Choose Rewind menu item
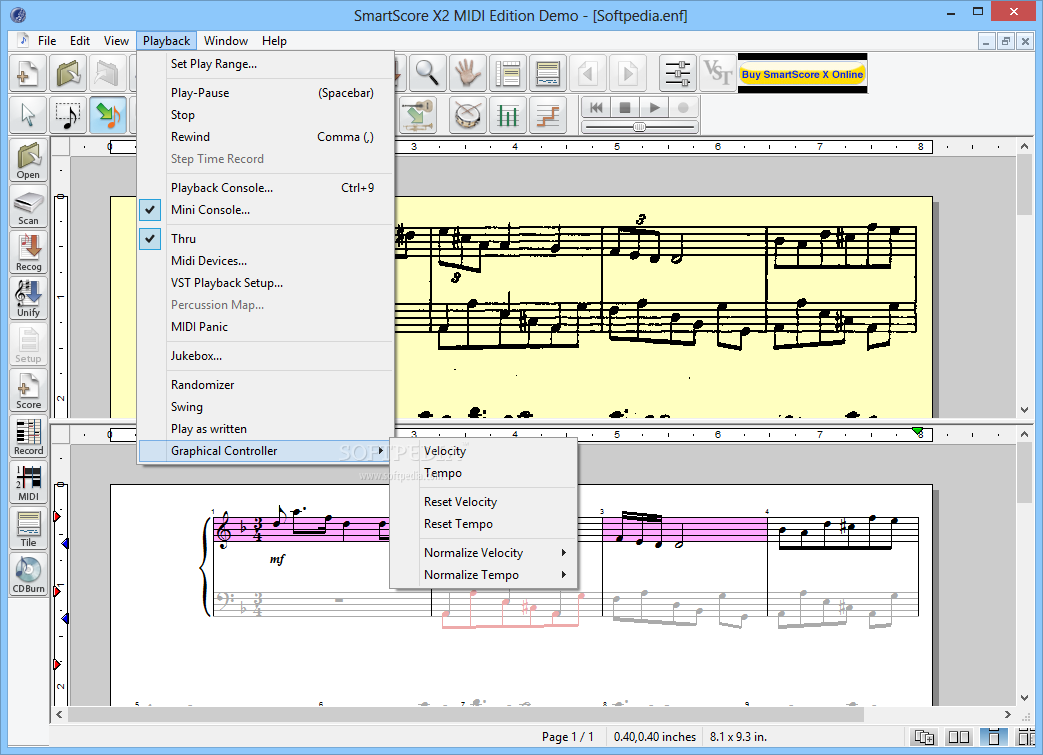Viewport: 1043px width, 755px height. [x=265, y=136]
